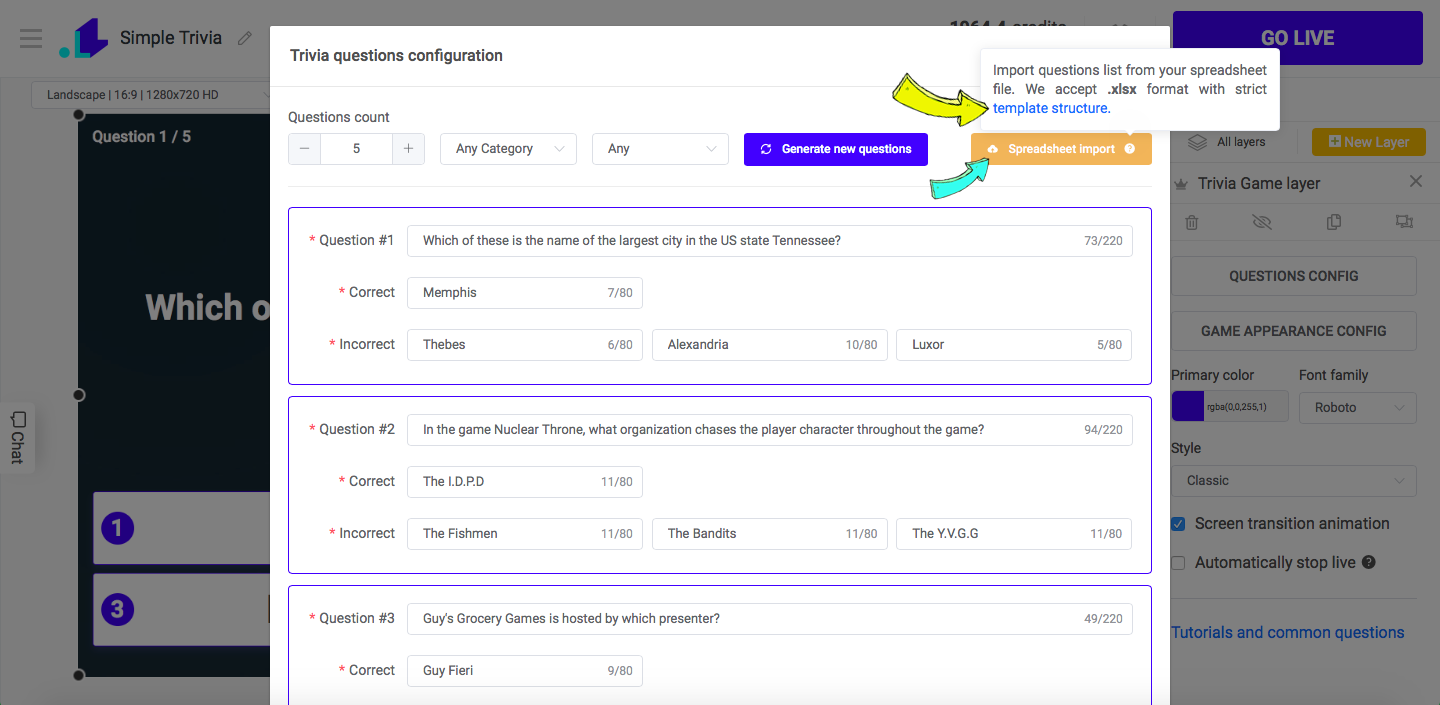Screen dimensions: 1440x705
Task: Click help icon beside Automatically stop live
Action: [x=1368, y=562]
